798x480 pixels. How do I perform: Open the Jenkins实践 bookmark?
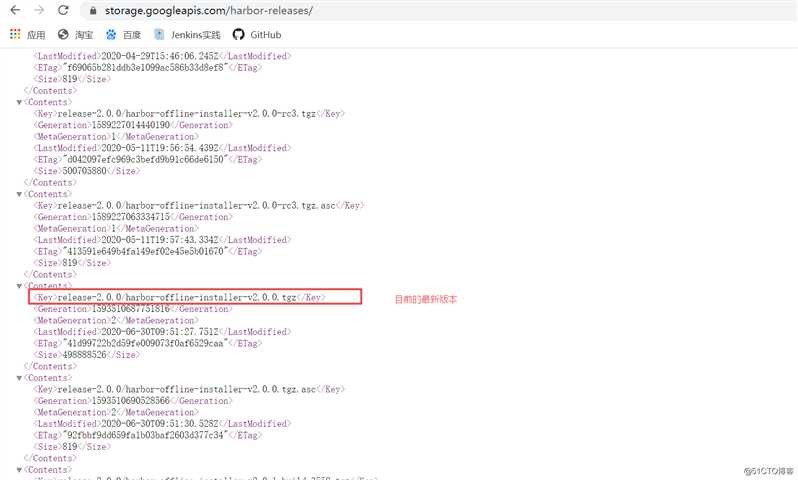[187, 35]
